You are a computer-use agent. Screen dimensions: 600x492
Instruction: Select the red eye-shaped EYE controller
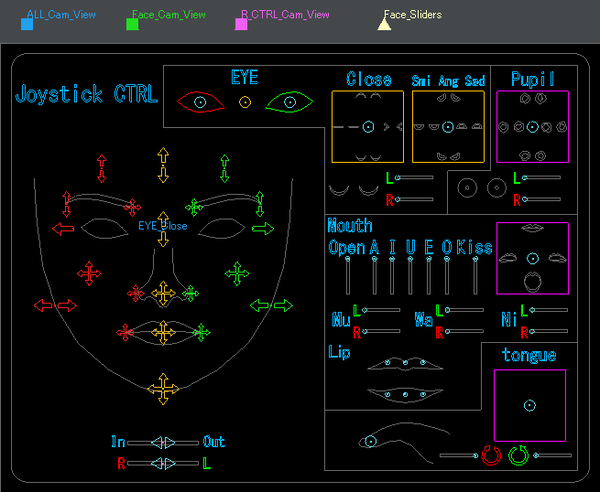pos(201,102)
